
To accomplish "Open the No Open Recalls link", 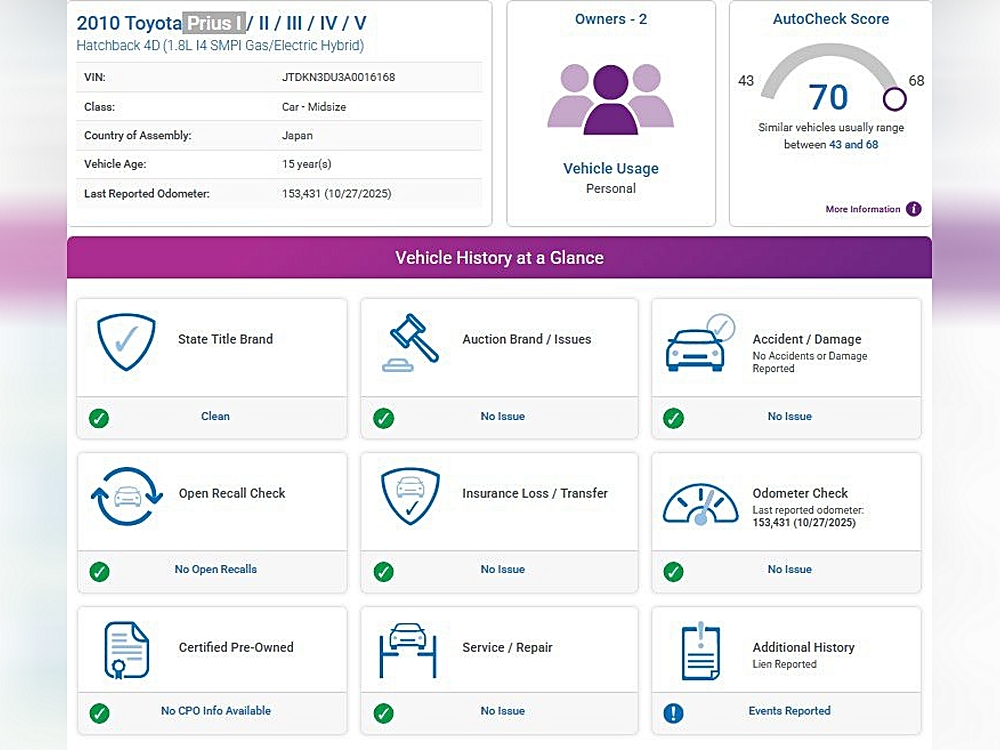I will (215, 569).
